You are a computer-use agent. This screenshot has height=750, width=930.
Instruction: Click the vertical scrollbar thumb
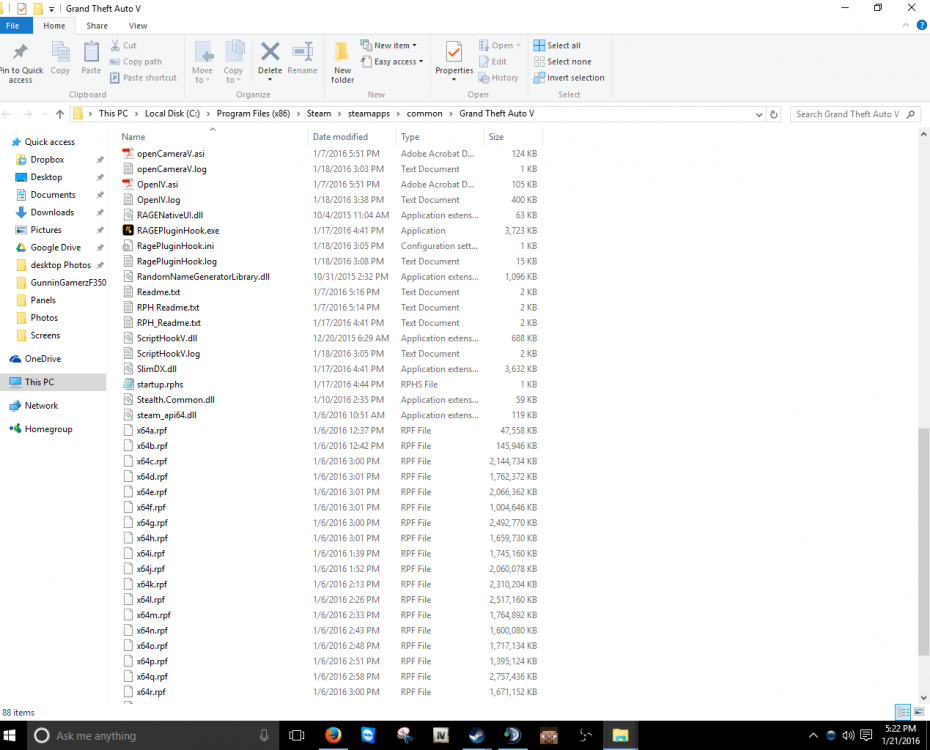[923, 542]
